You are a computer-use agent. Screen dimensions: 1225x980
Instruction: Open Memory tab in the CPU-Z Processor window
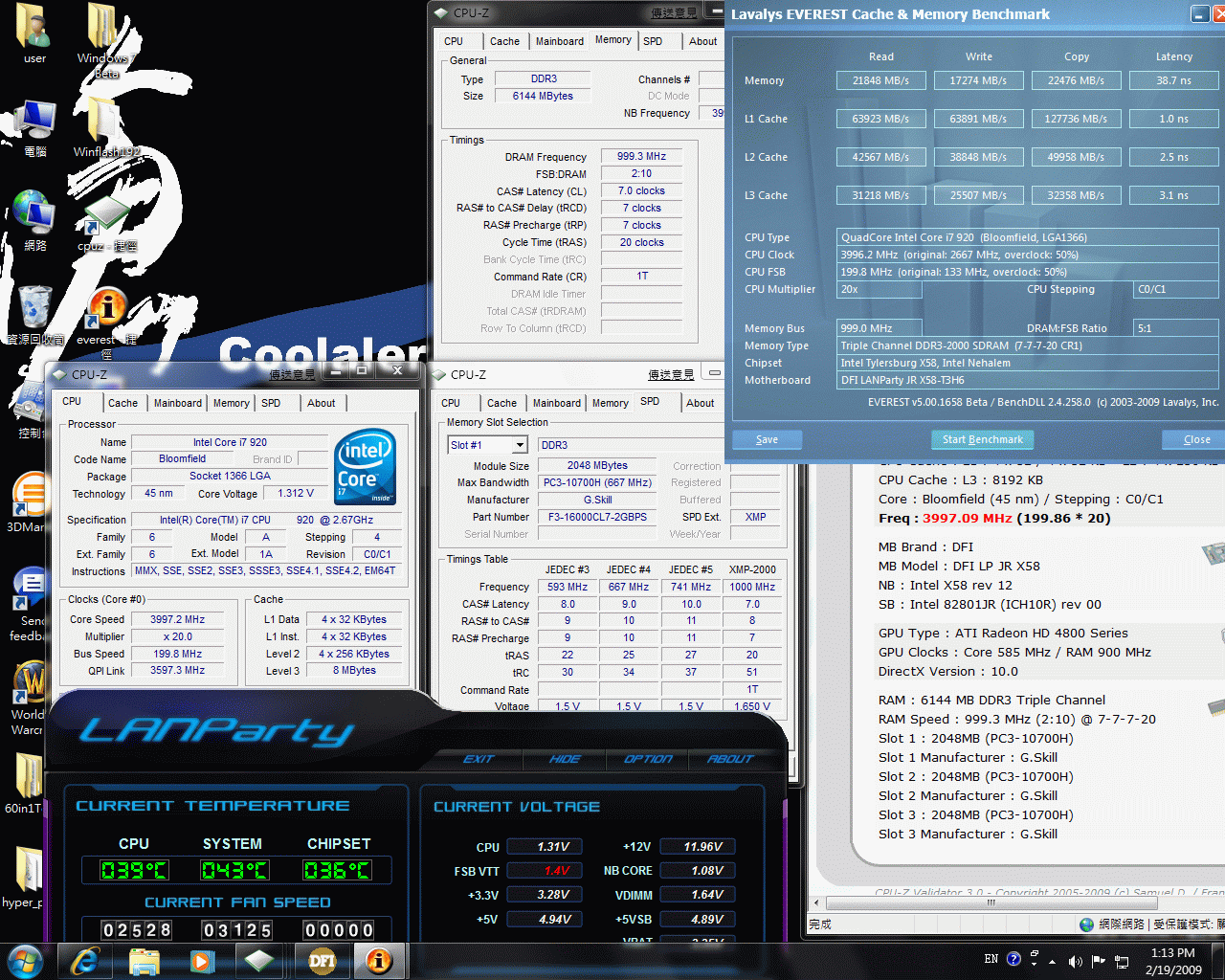pos(231,403)
